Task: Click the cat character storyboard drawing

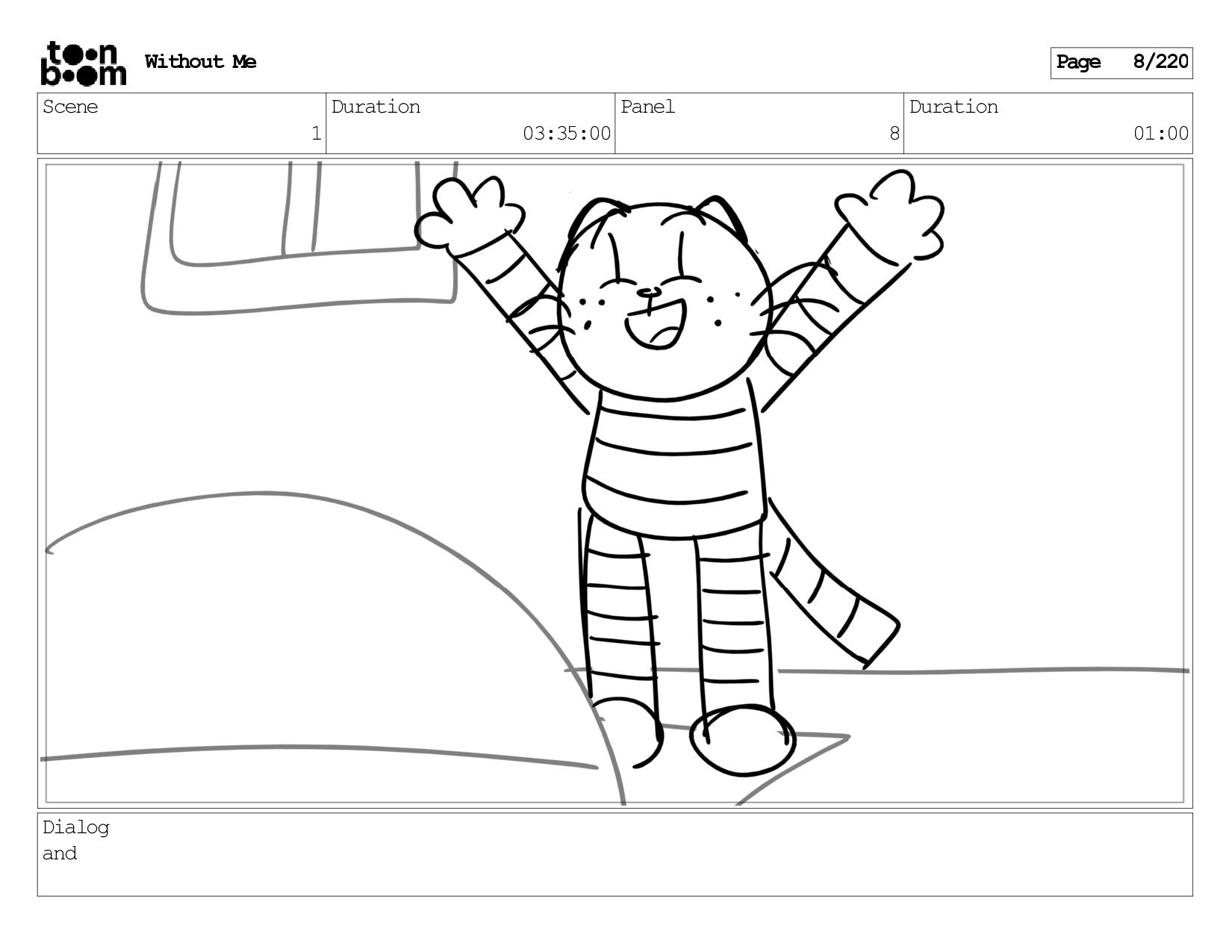Action: [678, 473]
